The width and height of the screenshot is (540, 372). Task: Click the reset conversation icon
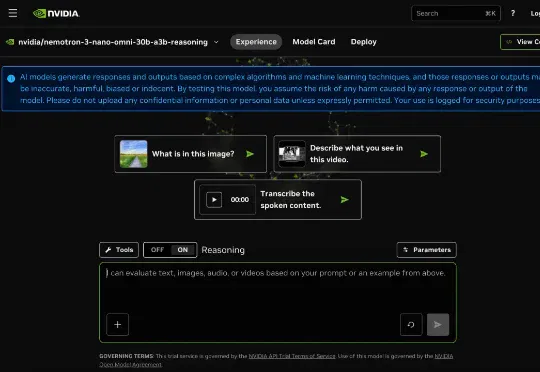click(x=411, y=324)
